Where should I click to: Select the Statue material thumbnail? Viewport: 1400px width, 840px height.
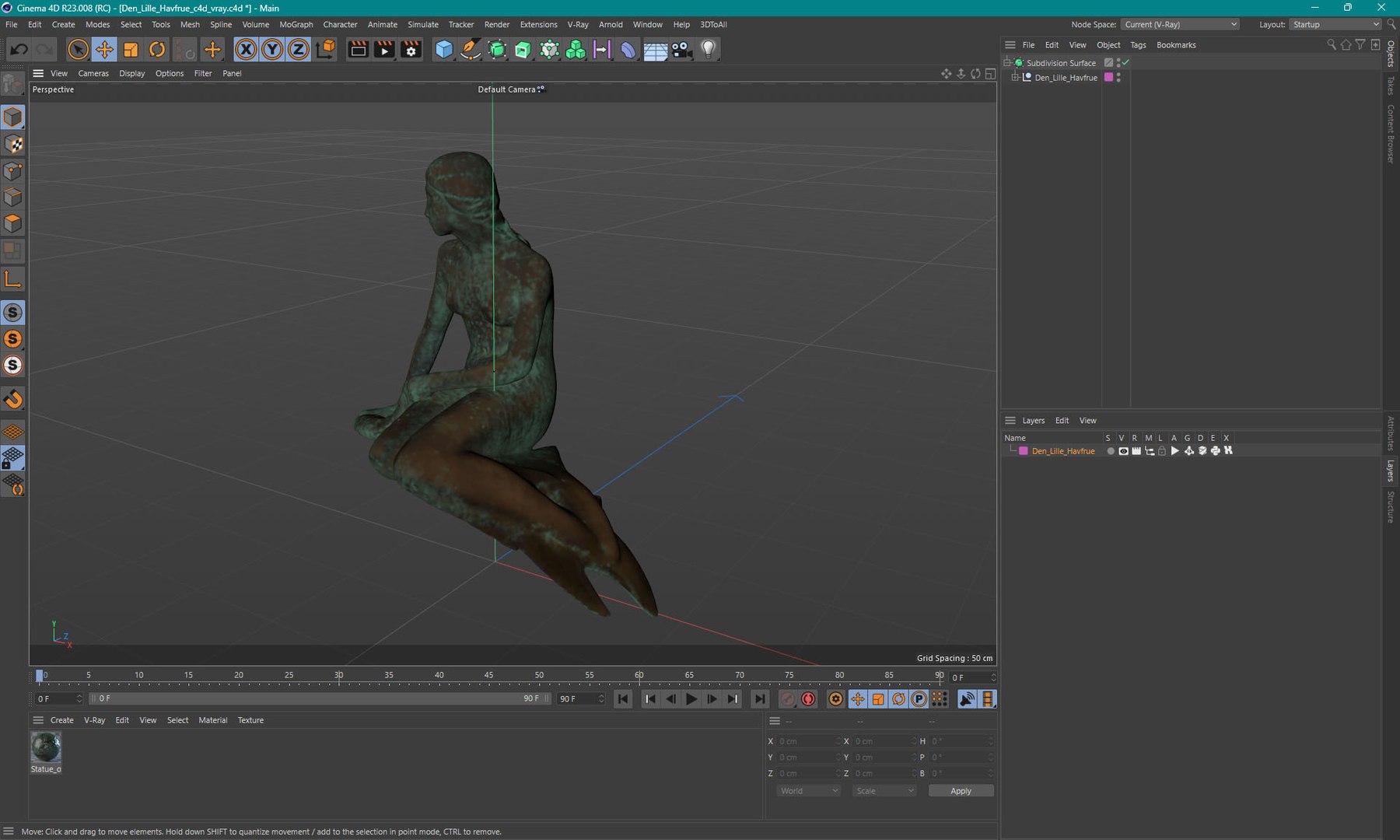click(46, 747)
